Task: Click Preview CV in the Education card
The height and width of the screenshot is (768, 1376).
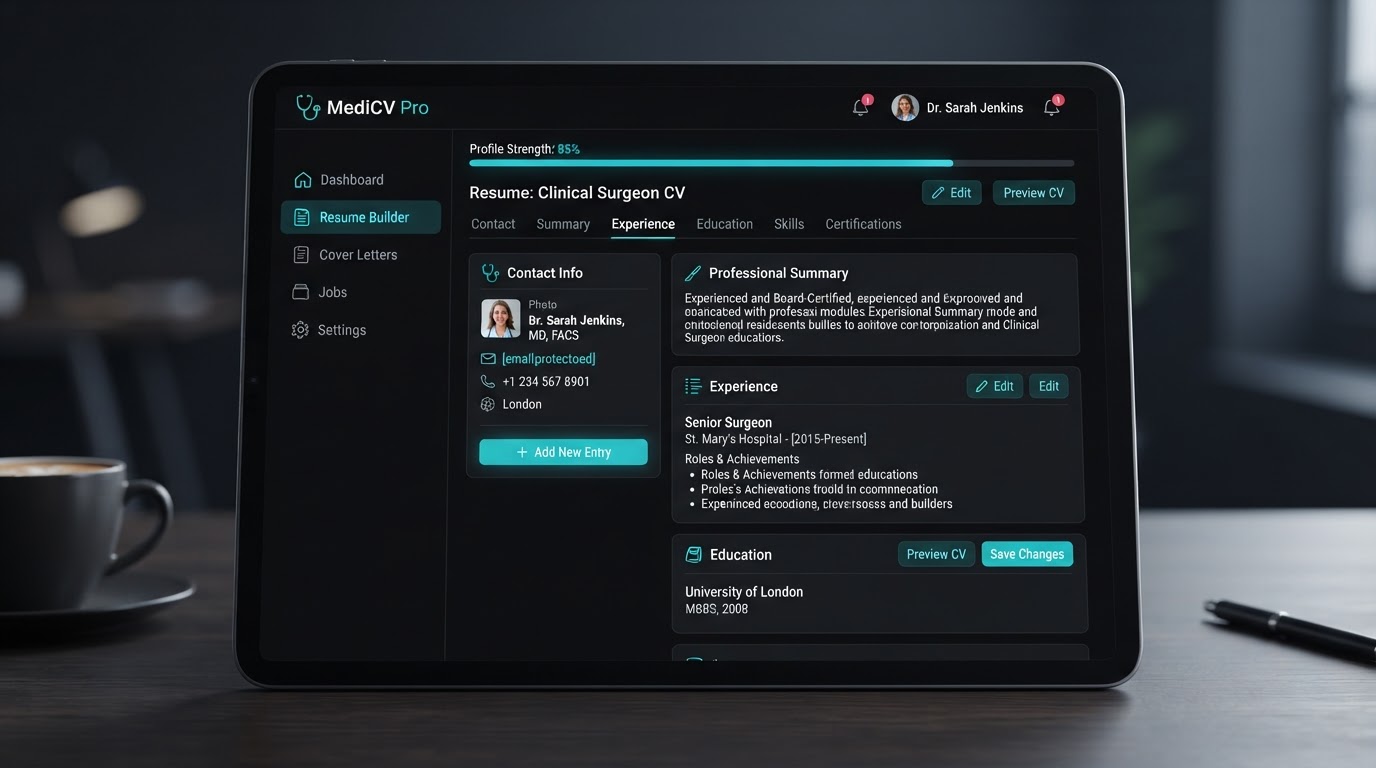Action: [x=936, y=554]
